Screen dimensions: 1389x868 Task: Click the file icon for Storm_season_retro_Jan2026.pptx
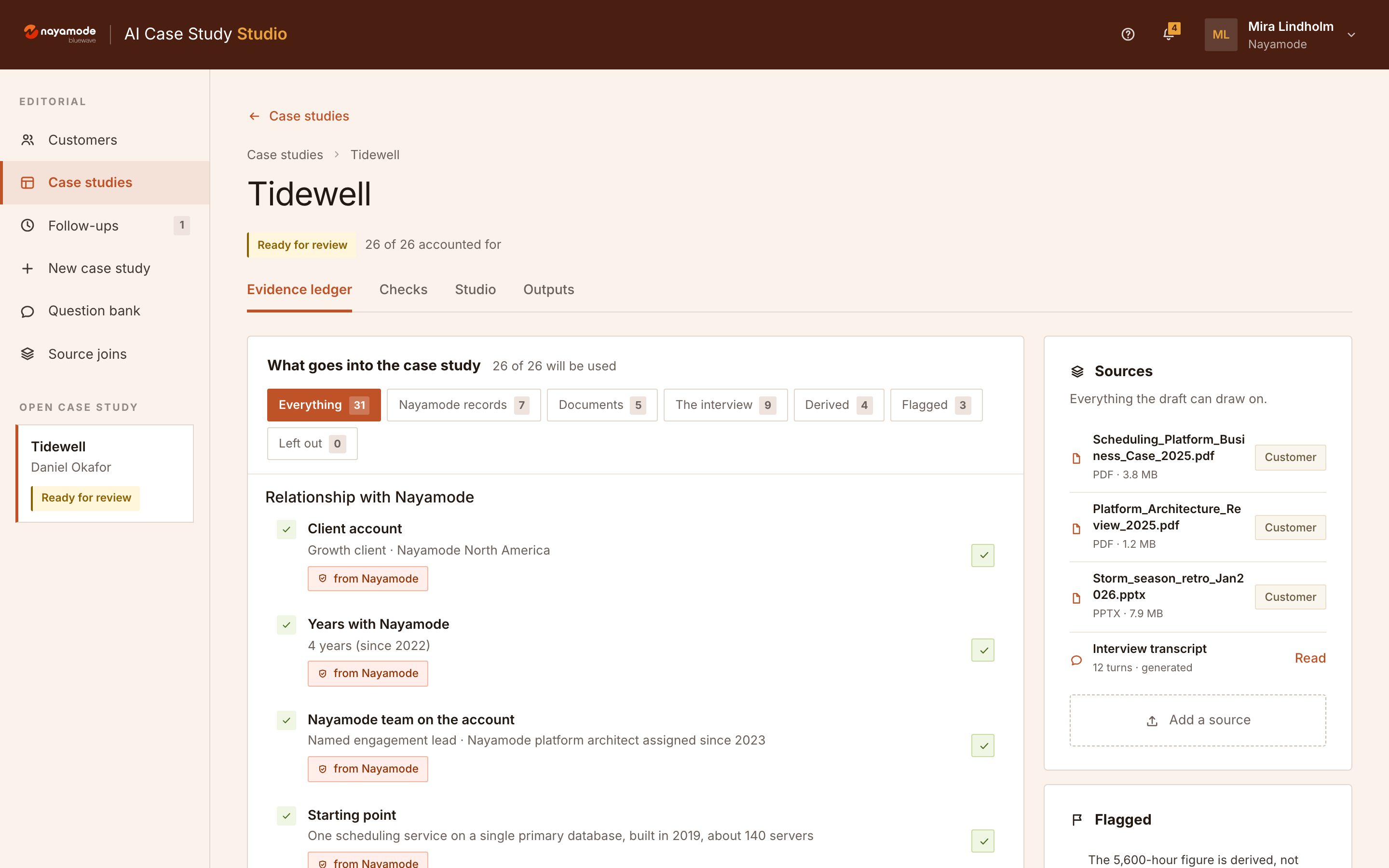click(x=1077, y=597)
